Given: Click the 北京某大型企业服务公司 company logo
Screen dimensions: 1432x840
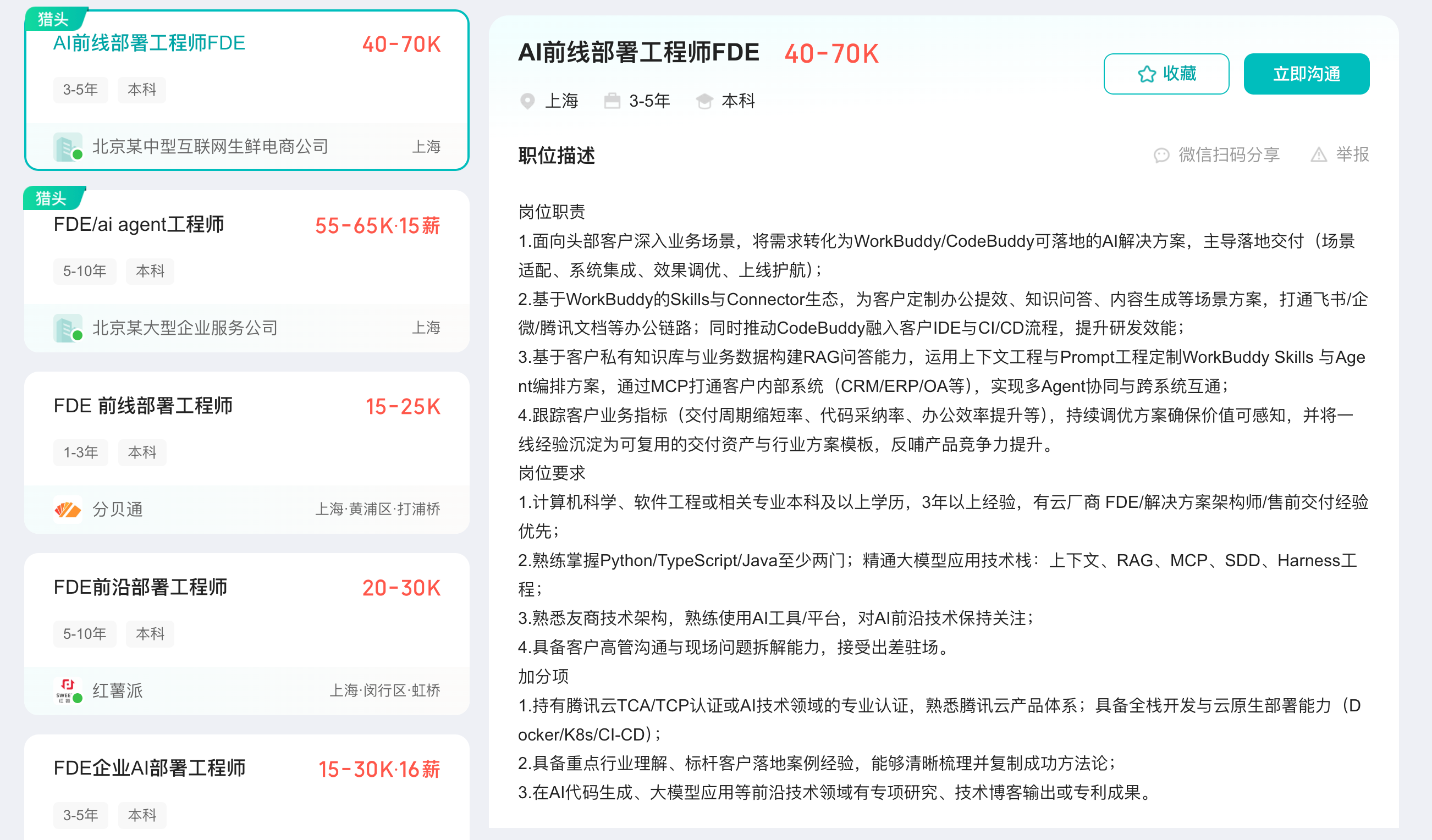Looking at the screenshot, I should pos(68,328).
